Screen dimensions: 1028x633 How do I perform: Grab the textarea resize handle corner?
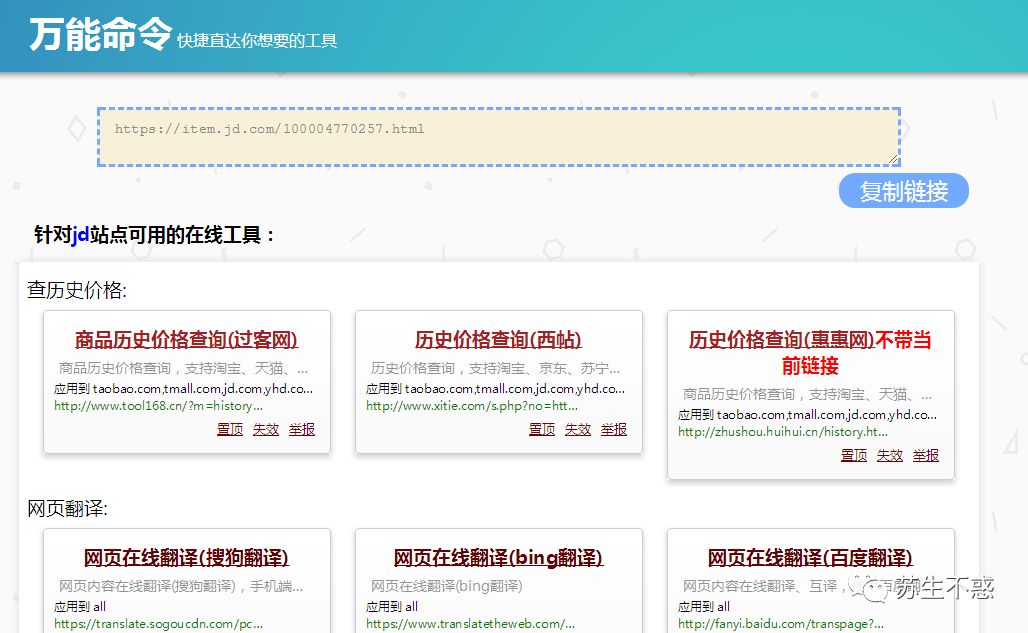[x=893, y=159]
